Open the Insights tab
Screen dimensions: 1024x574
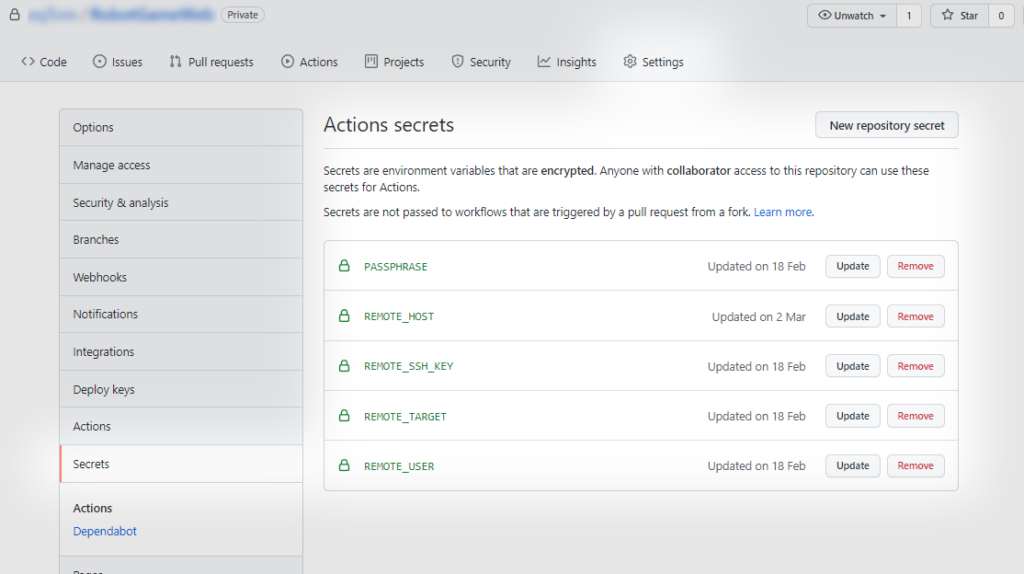pos(567,62)
